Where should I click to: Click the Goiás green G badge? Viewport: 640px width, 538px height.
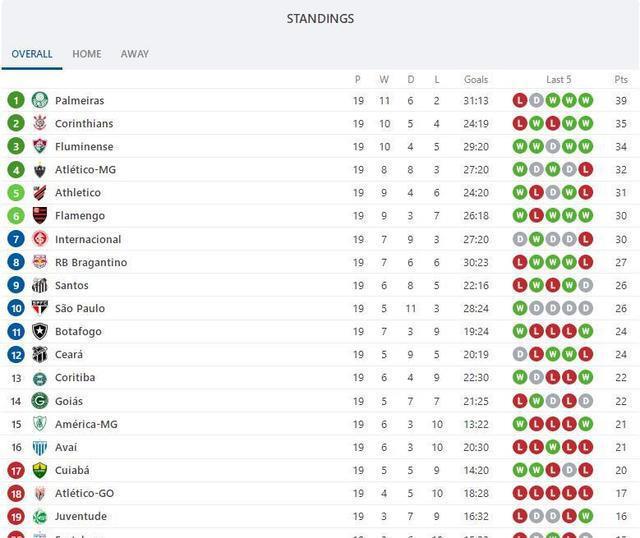click(x=40, y=401)
